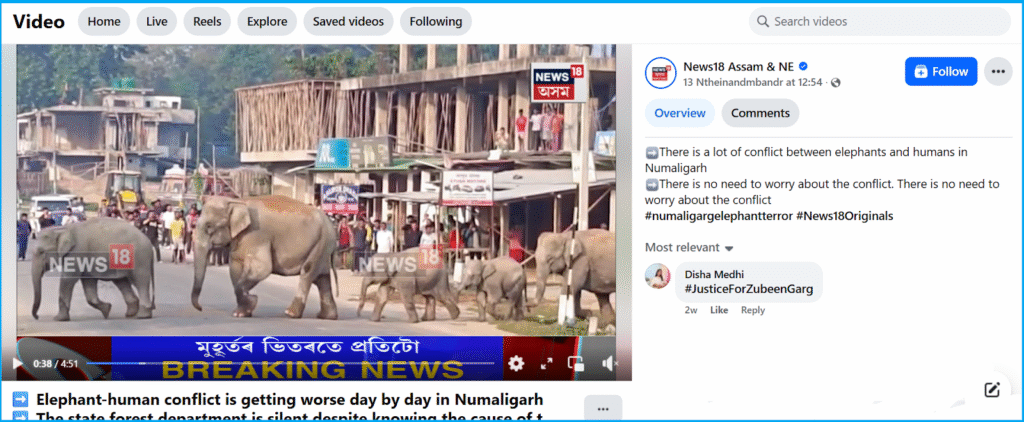
Task: Open three-dot options beside Follow
Action: pyautogui.click(x=998, y=71)
